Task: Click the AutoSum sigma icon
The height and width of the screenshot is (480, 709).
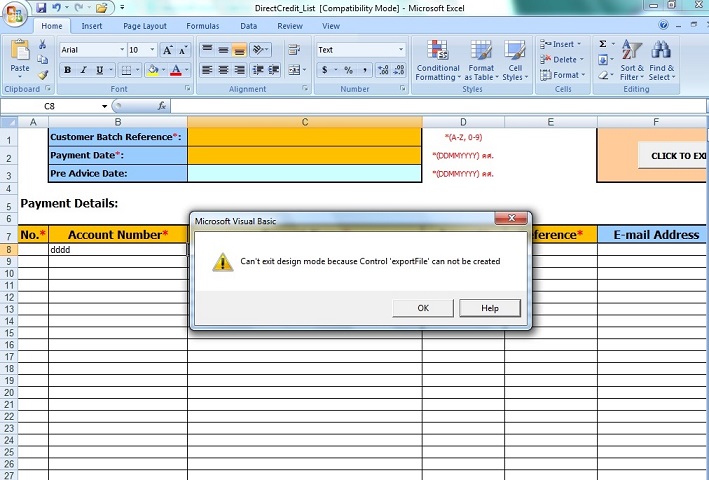Action: pyautogui.click(x=603, y=44)
